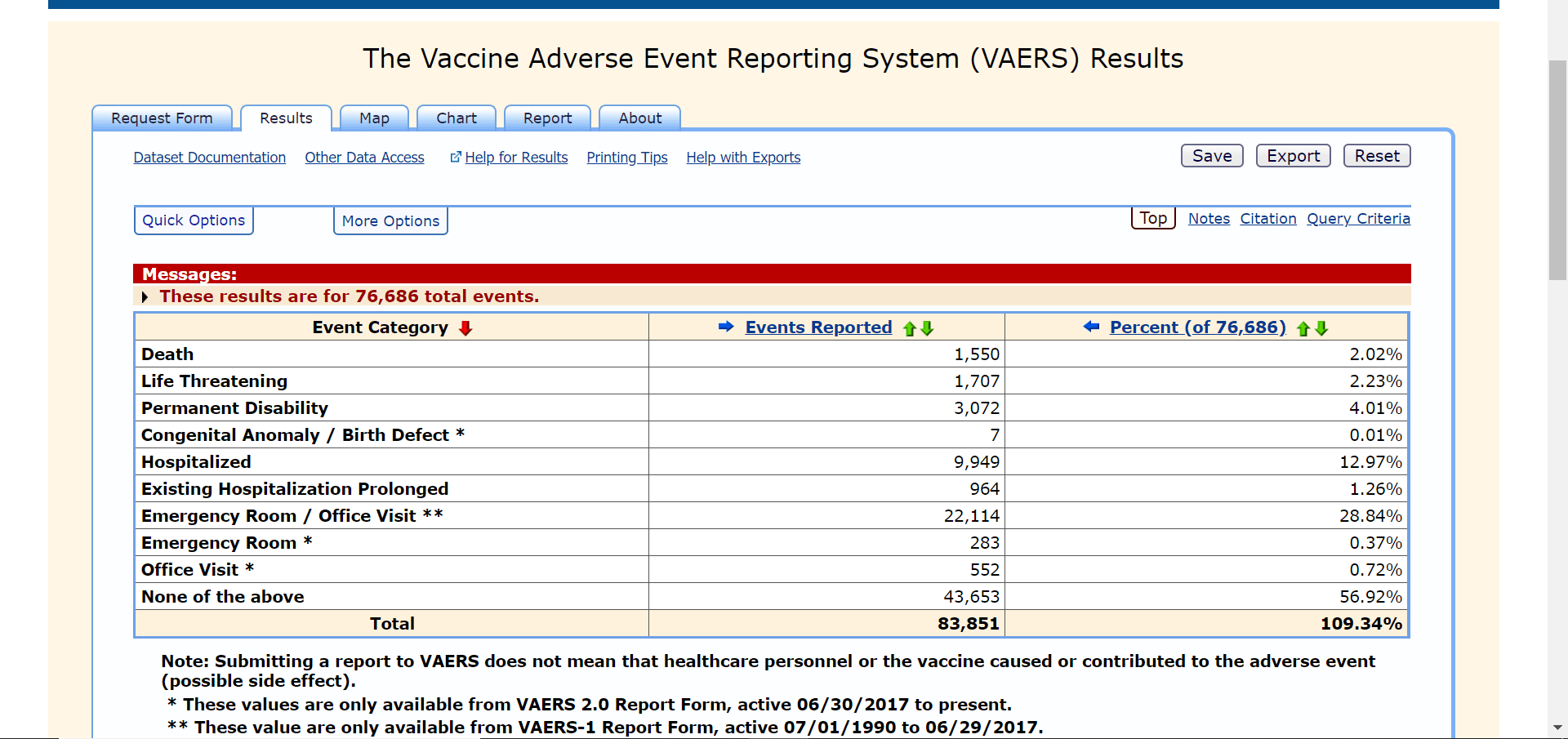The image size is (1568, 739).
Task: Click red sort arrow beside Event Category
Action: point(465,328)
